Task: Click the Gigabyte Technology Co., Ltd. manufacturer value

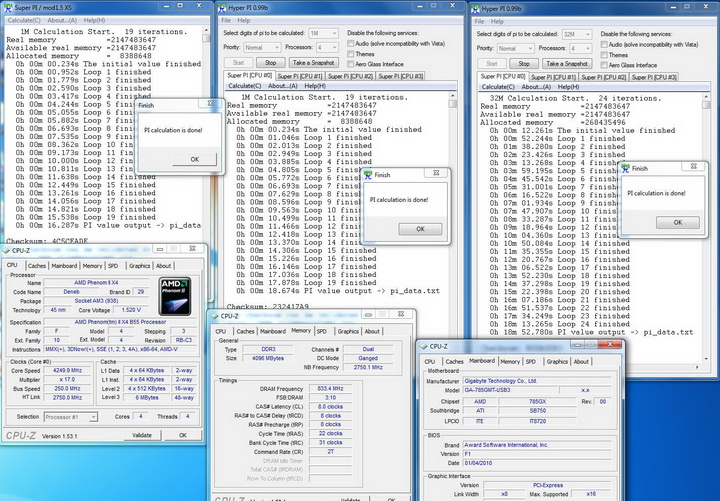Action: (x=537, y=381)
